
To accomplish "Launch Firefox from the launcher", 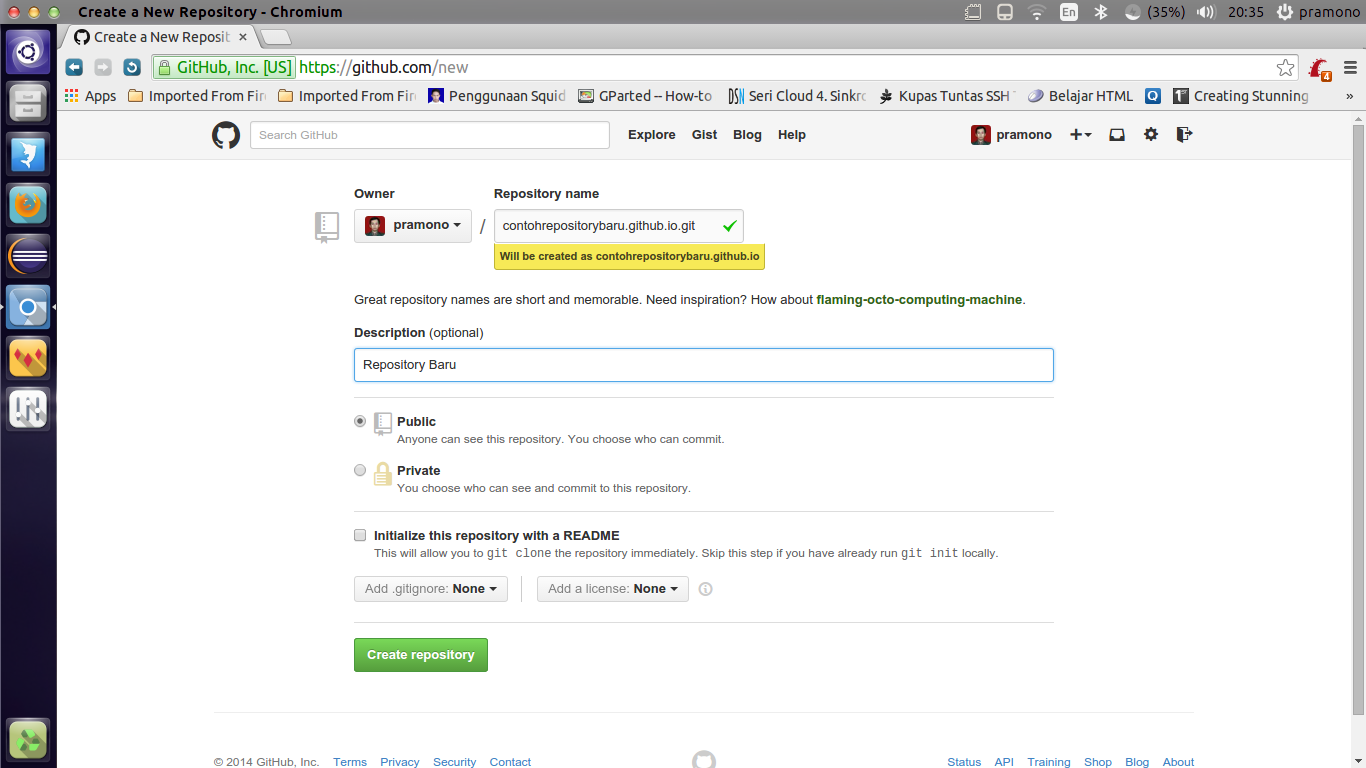I will coord(28,205).
